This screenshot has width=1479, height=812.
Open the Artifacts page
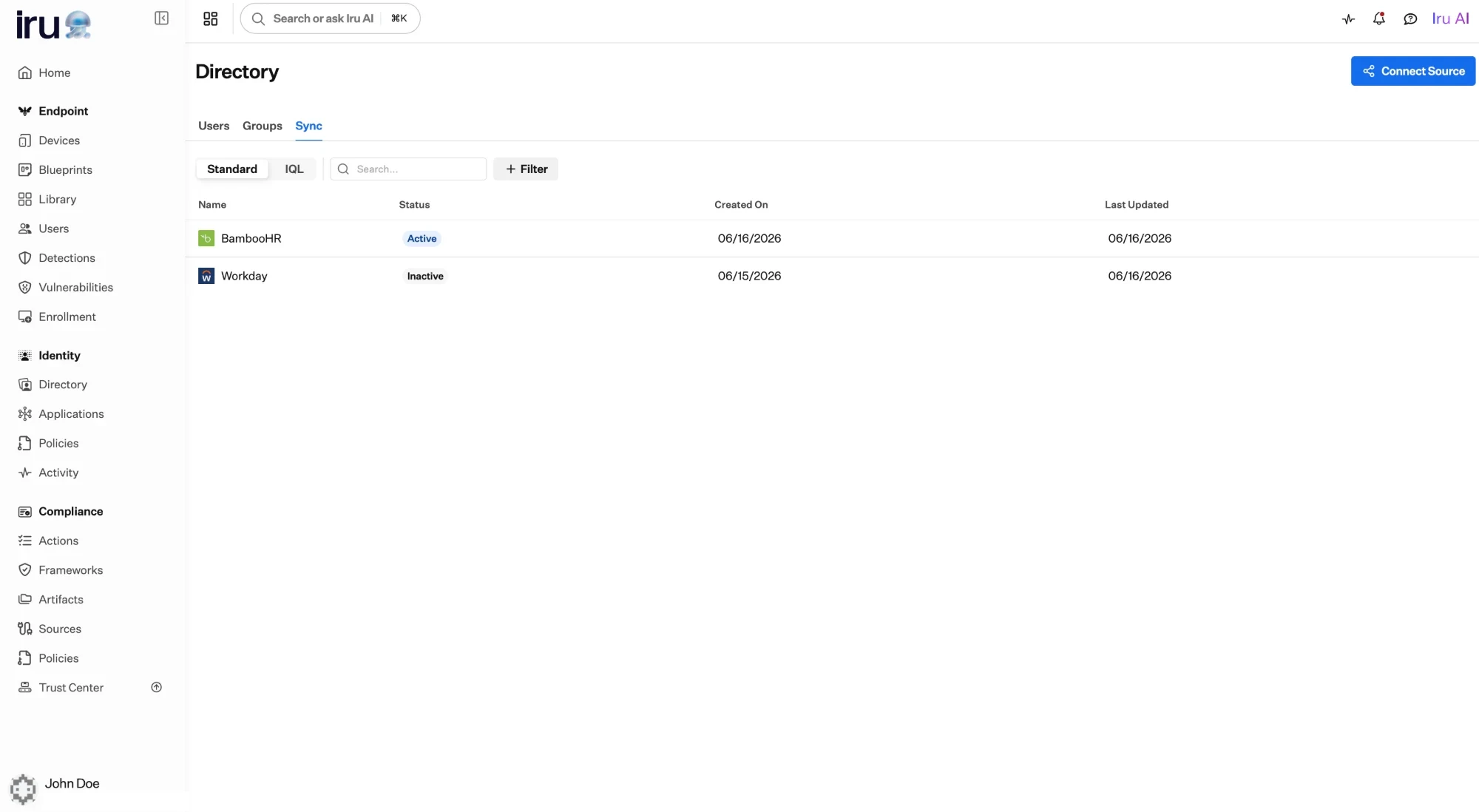tap(61, 600)
